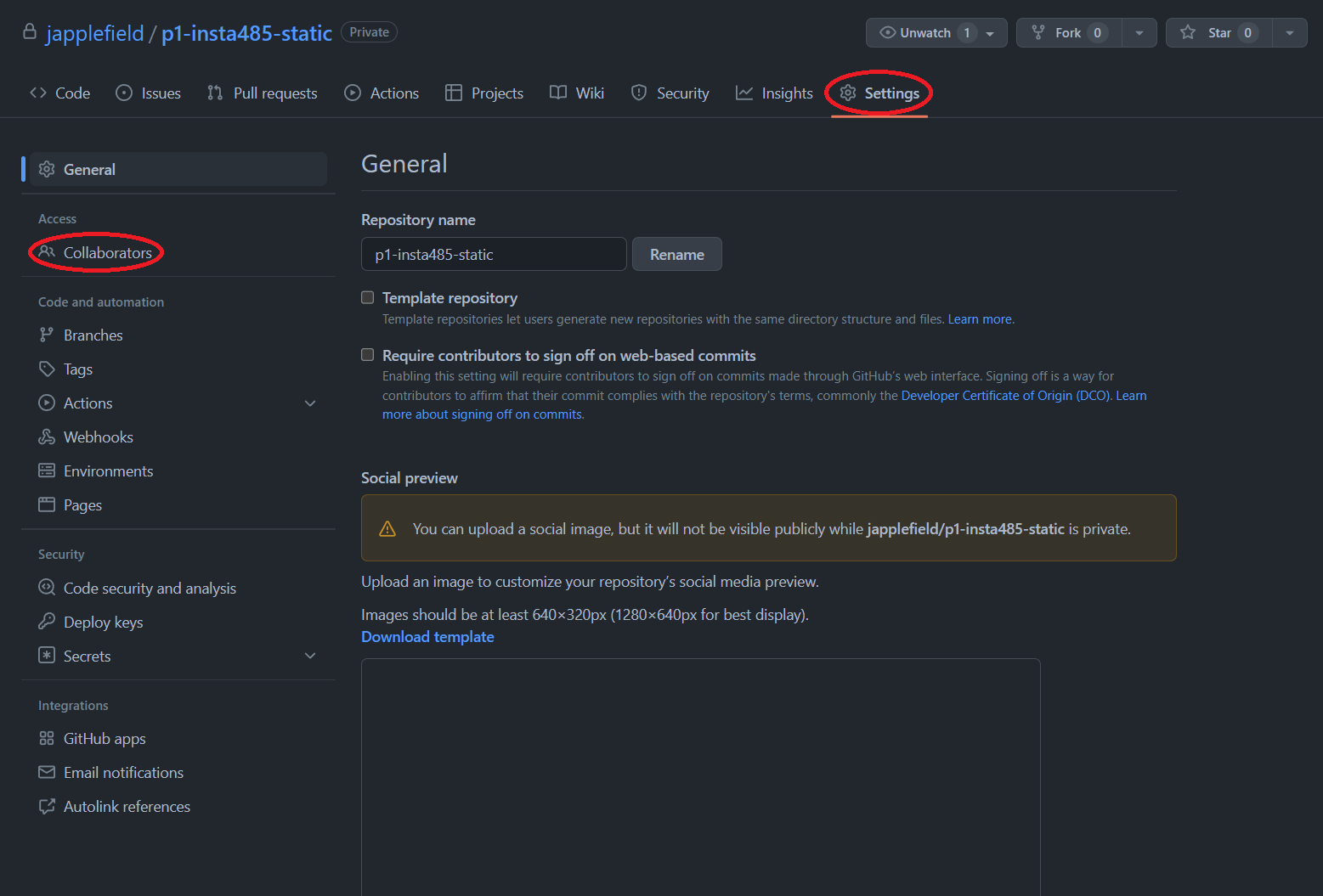The width and height of the screenshot is (1323, 896).
Task: Open the Insights tab
Action: (774, 93)
